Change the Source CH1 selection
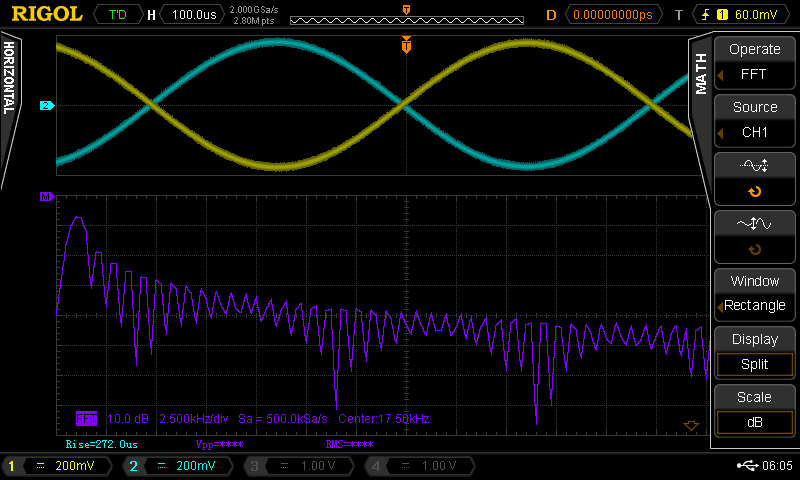The width and height of the screenshot is (800, 480). tap(754, 120)
